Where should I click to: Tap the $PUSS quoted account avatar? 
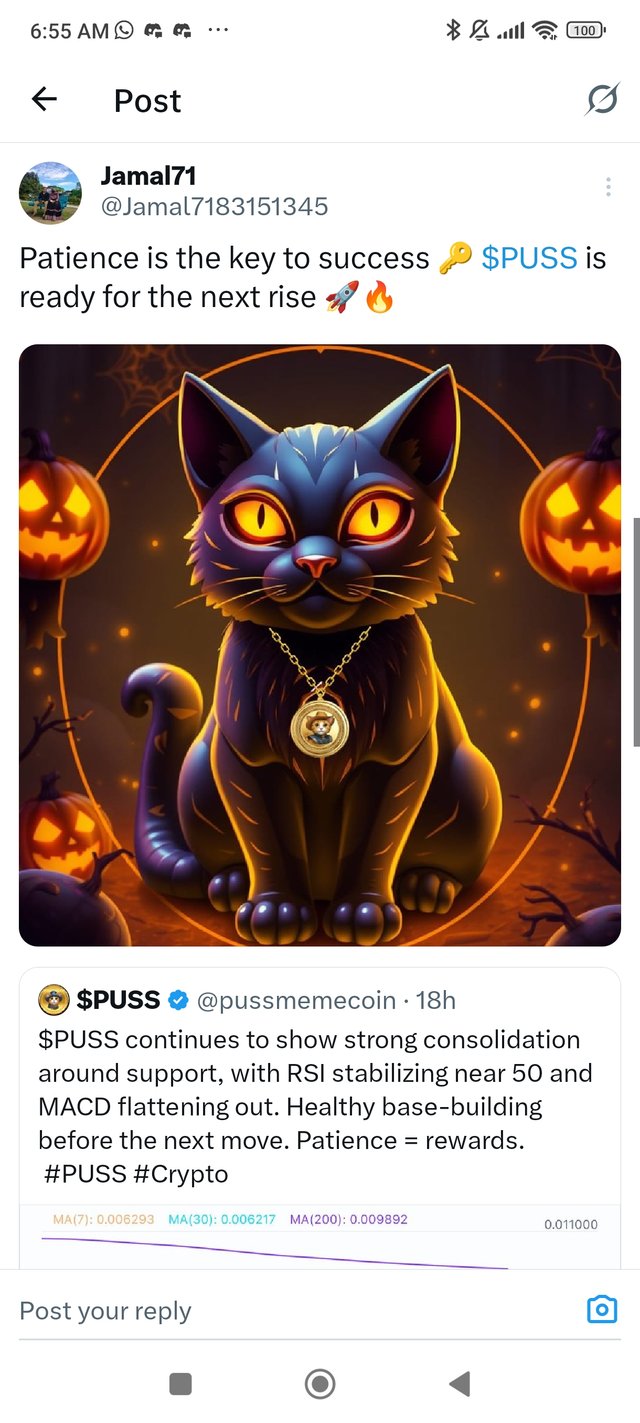click(53, 999)
